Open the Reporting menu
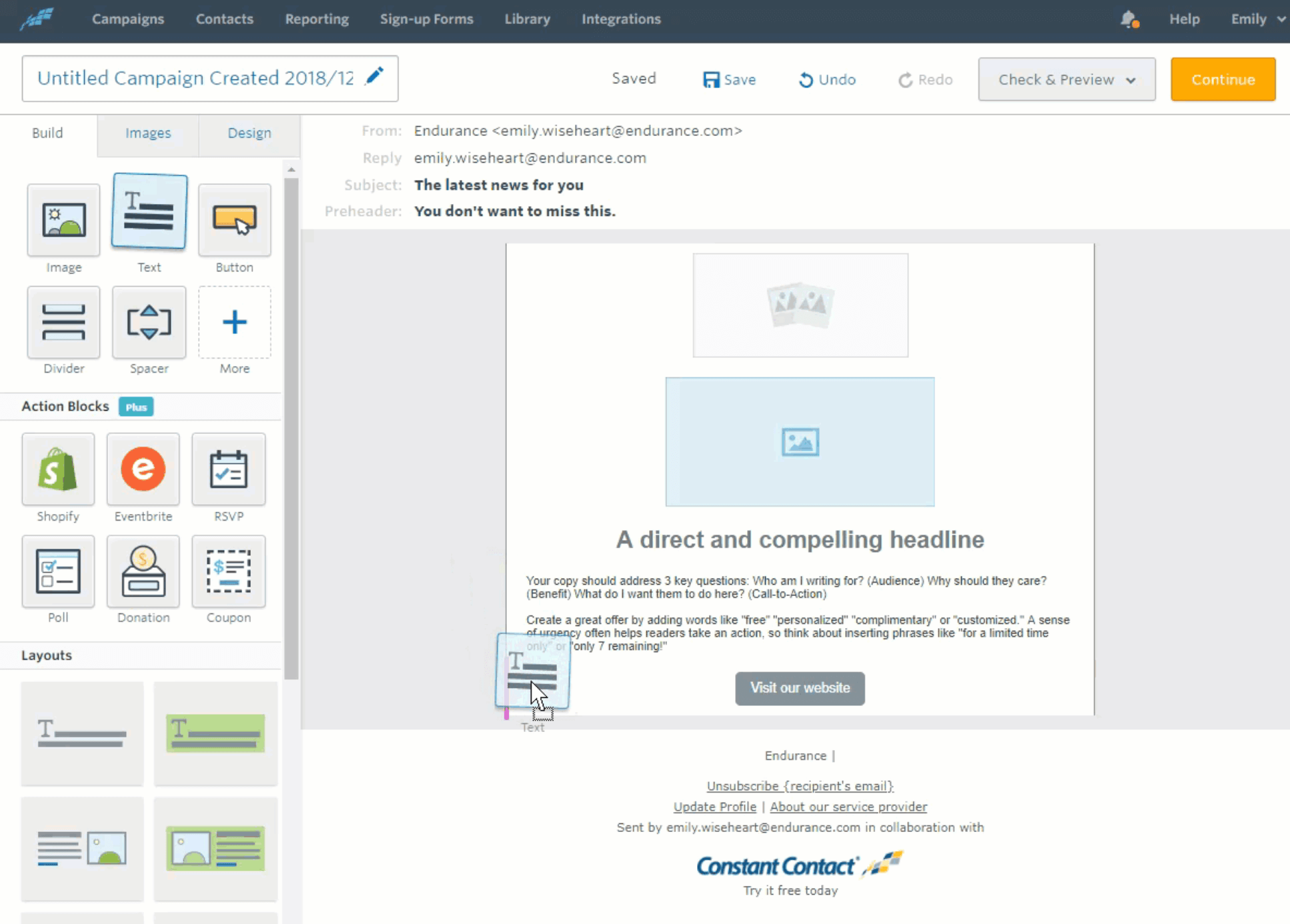The image size is (1290, 924). point(317,19)
